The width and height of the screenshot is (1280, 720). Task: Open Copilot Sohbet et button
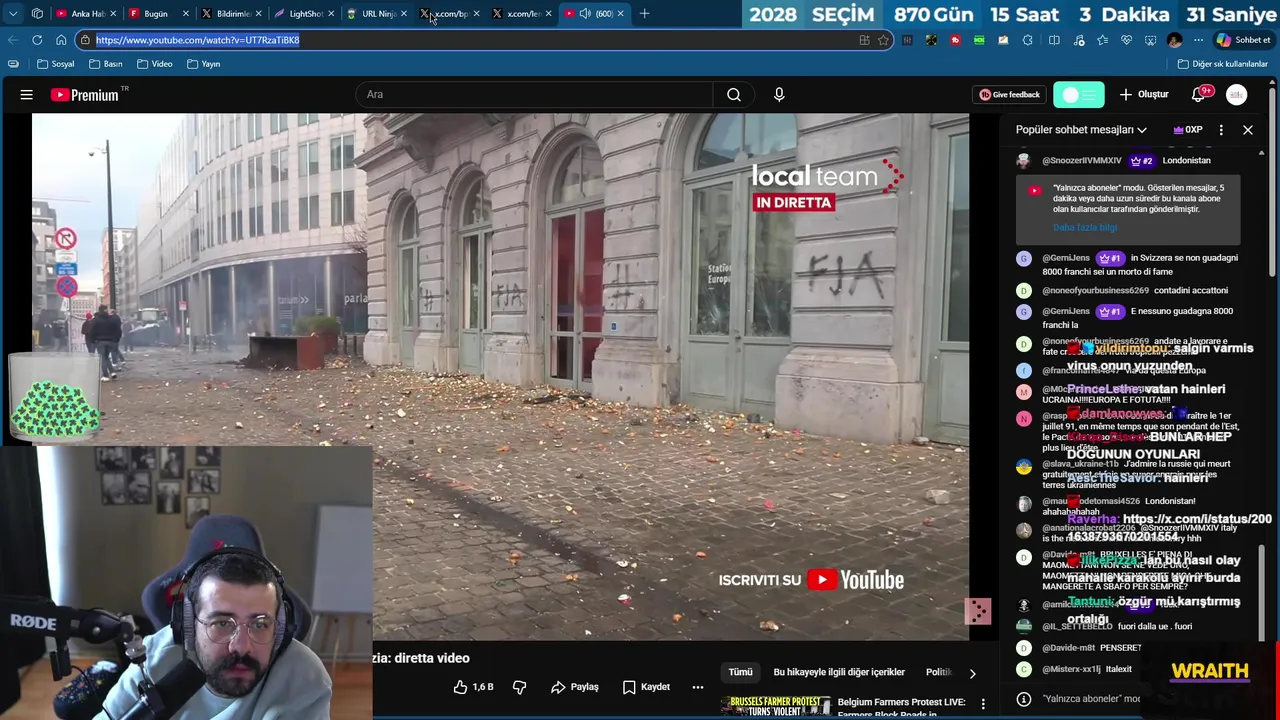[1243, 40]
